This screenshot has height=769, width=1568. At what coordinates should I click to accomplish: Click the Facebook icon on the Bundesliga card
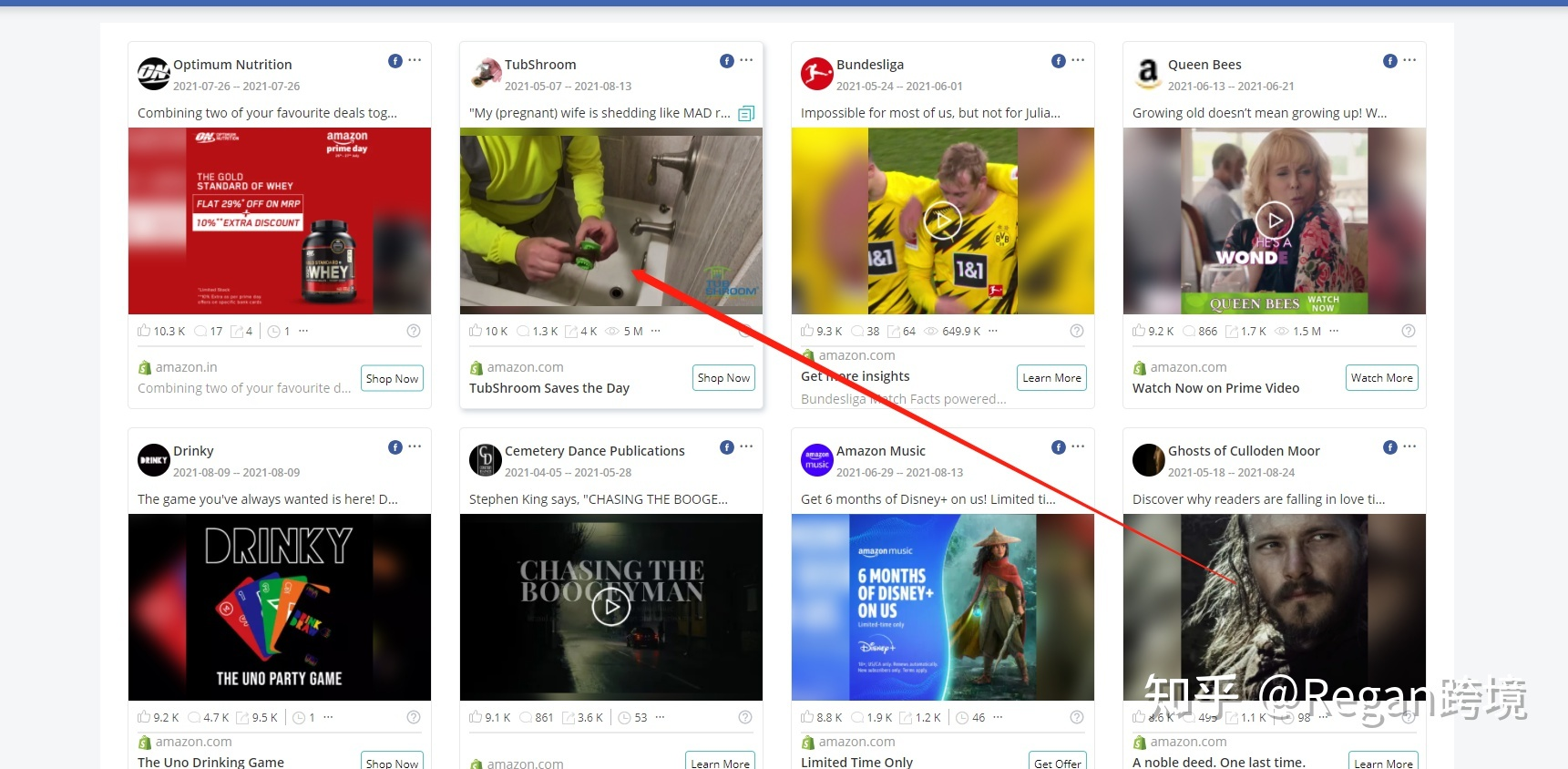pyautogui.click(x=1059, y=61)
